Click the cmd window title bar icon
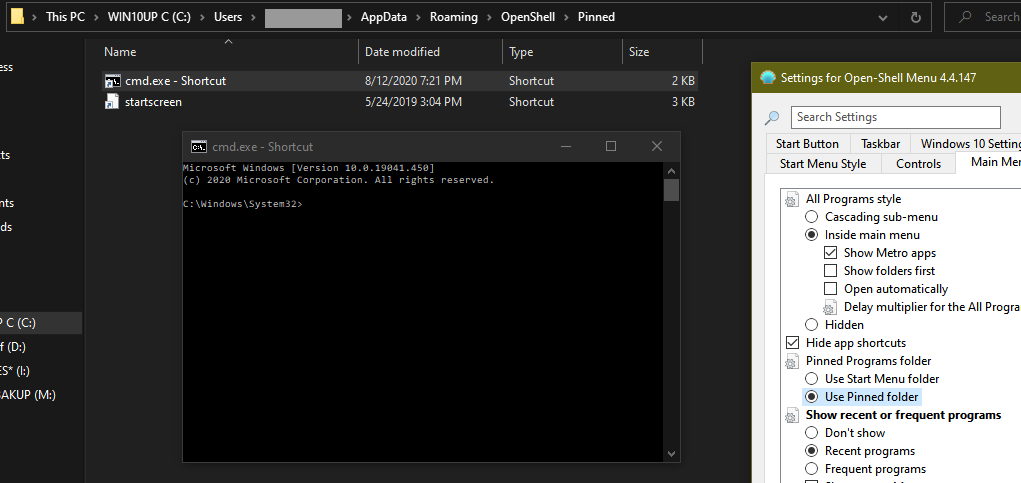 click(199, 146)
